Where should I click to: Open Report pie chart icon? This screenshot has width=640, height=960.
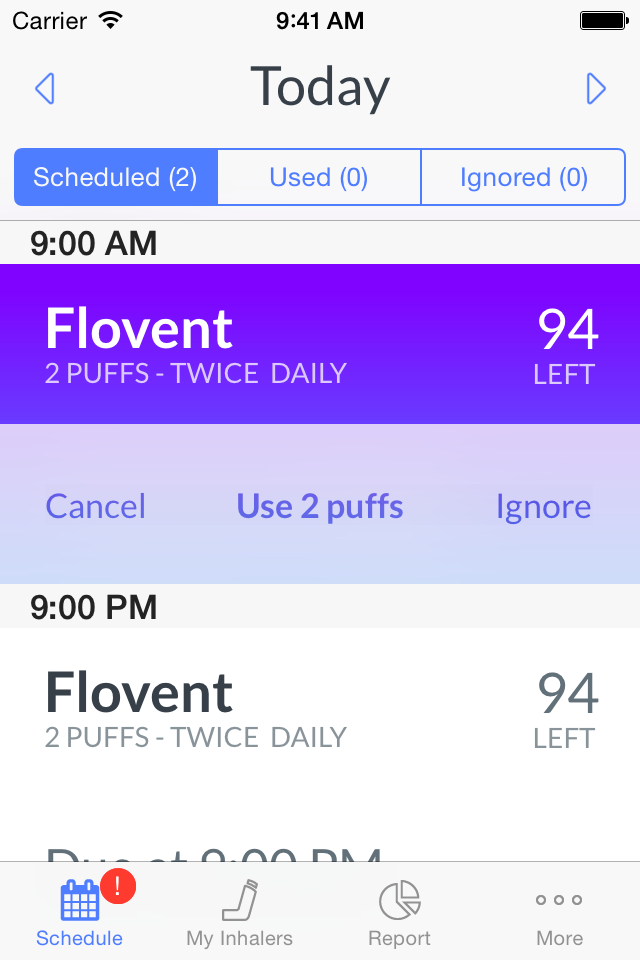tap(399, 900)
